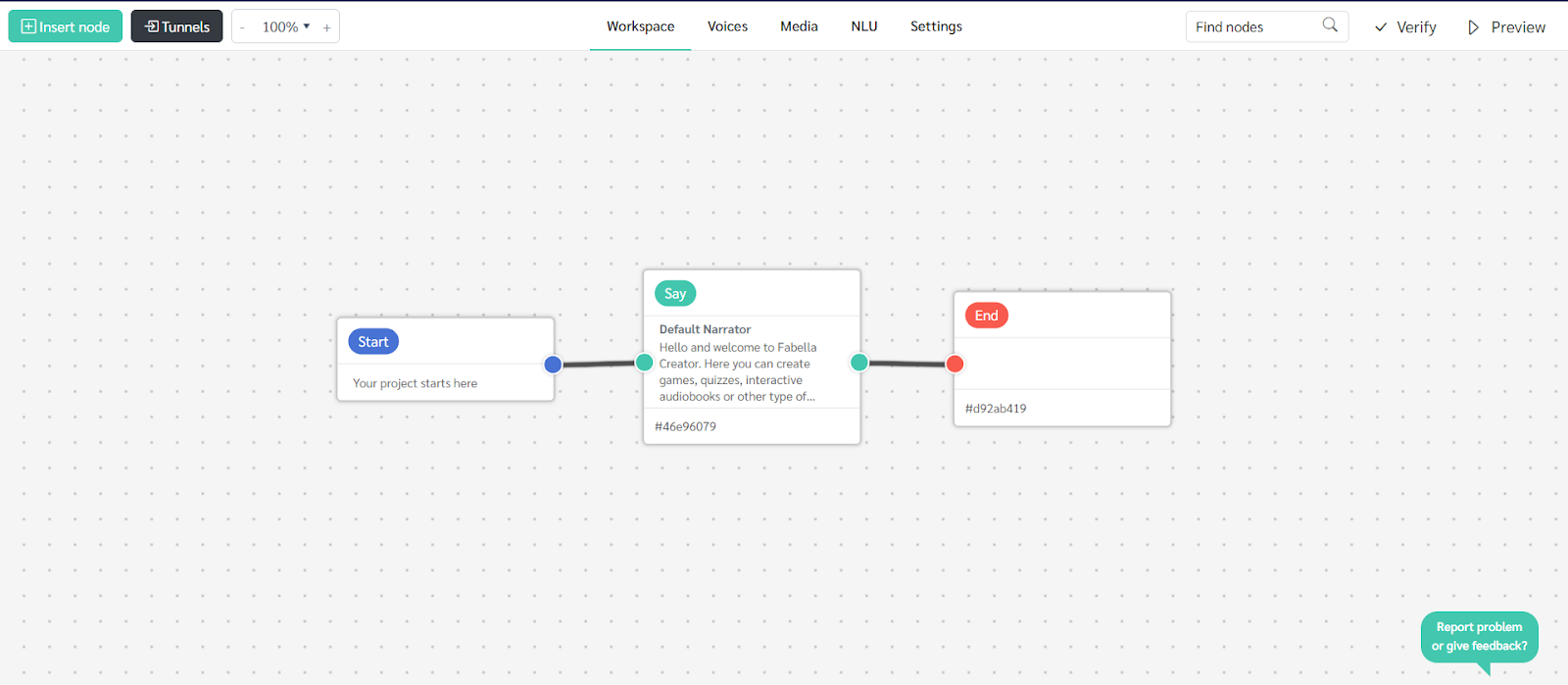Image resolution: width=1568 pixels, height=685 pixels.
Task: Click the magnifier search icon
Action: 1330,25
